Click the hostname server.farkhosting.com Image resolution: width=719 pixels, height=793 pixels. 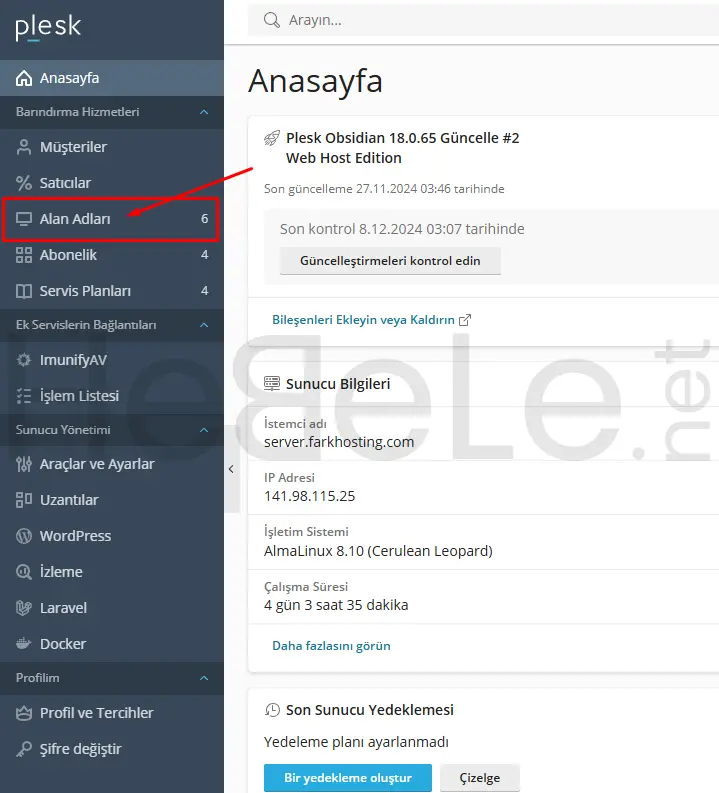coord(339,442)
